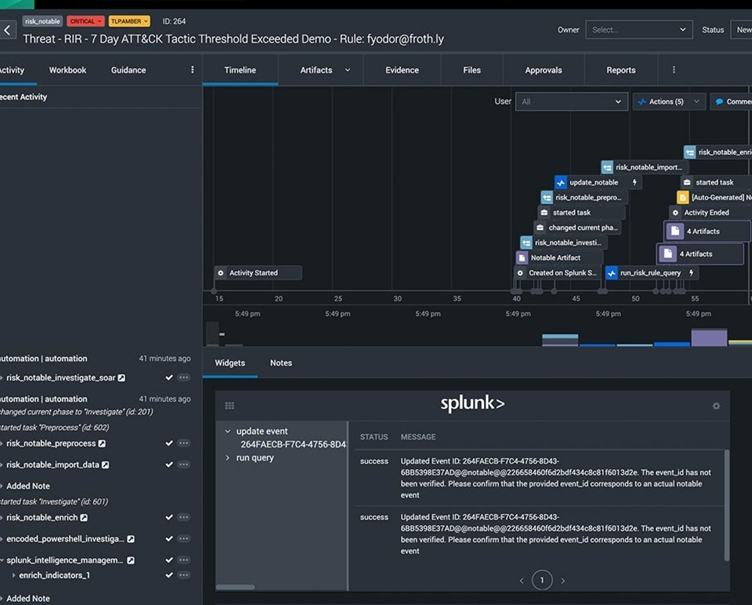
Task: Open external link icon for risk_notable_import_data
Action: pyautogui.click(x=106, y=465)
